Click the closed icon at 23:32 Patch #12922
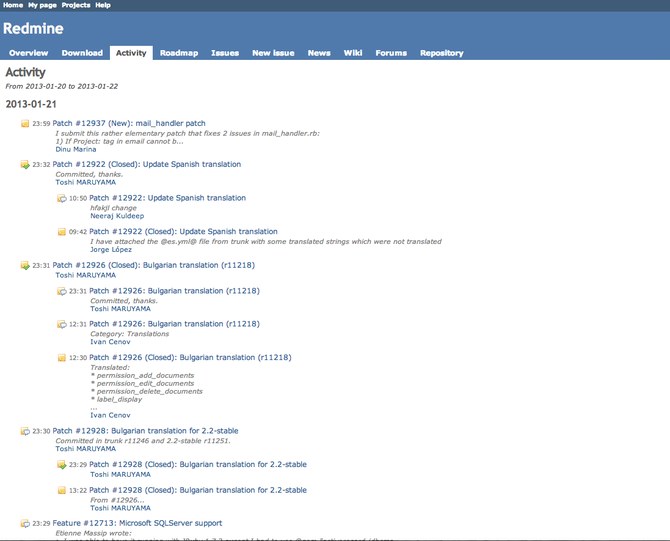This screenshot has width=670, height=541. coord(25,165)
